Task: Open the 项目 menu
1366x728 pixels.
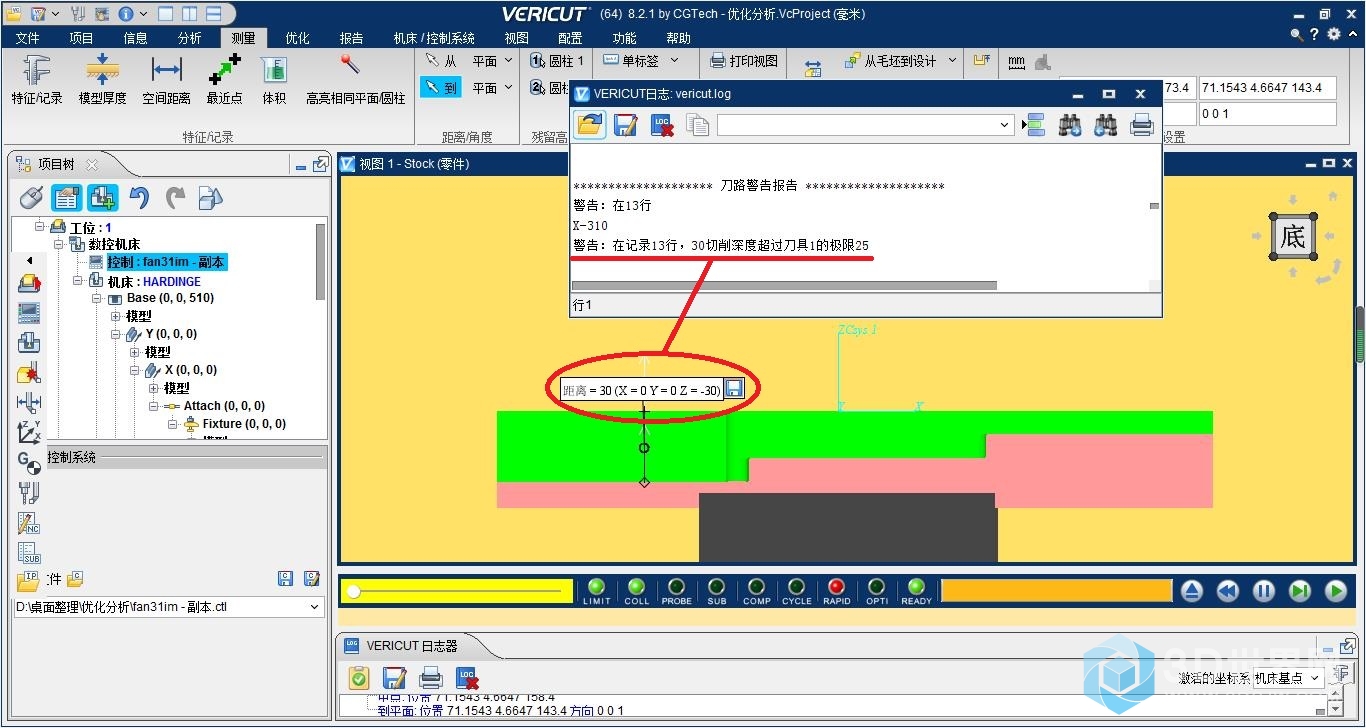Action: (x=81, y=38)
